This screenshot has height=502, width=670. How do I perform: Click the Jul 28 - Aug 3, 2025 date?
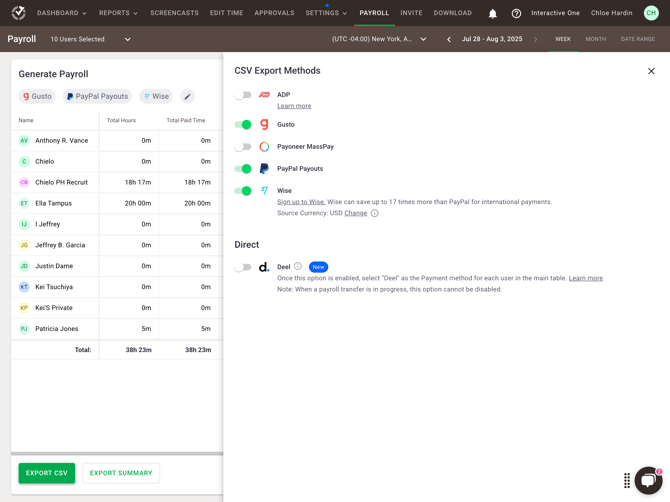492,39
